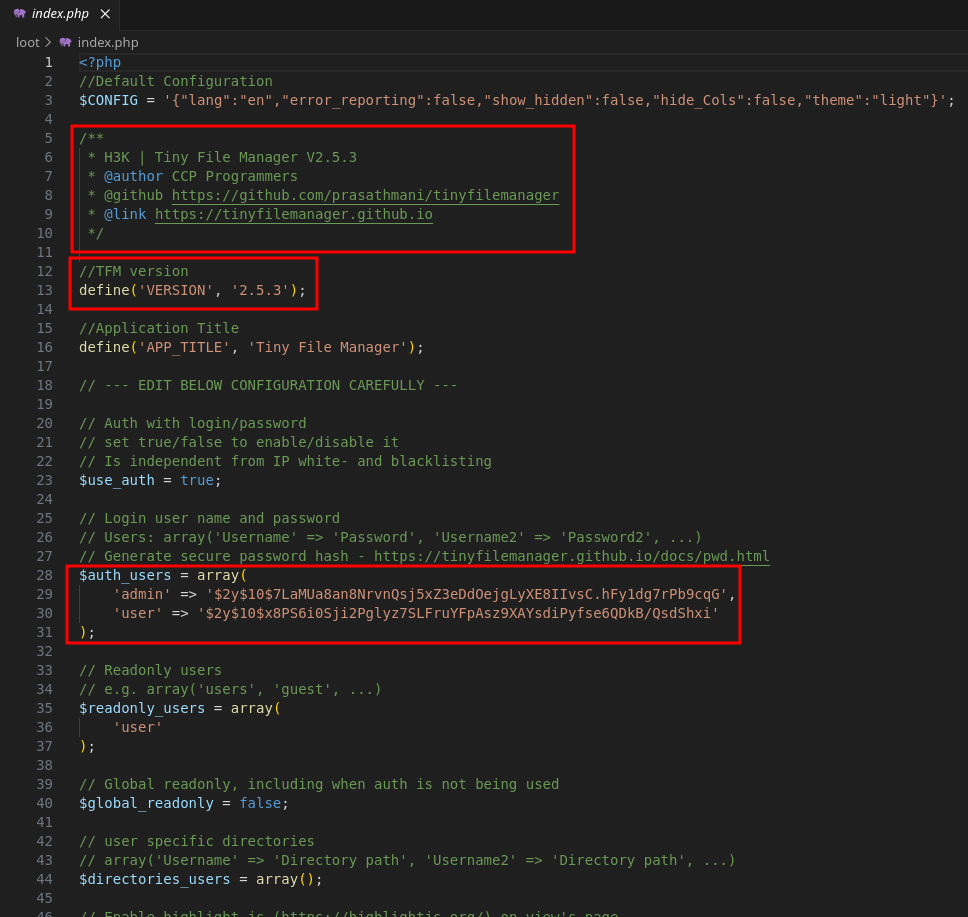
Task: Click the PHP icon in the breadcrumb bar
Action: [65, 42]
